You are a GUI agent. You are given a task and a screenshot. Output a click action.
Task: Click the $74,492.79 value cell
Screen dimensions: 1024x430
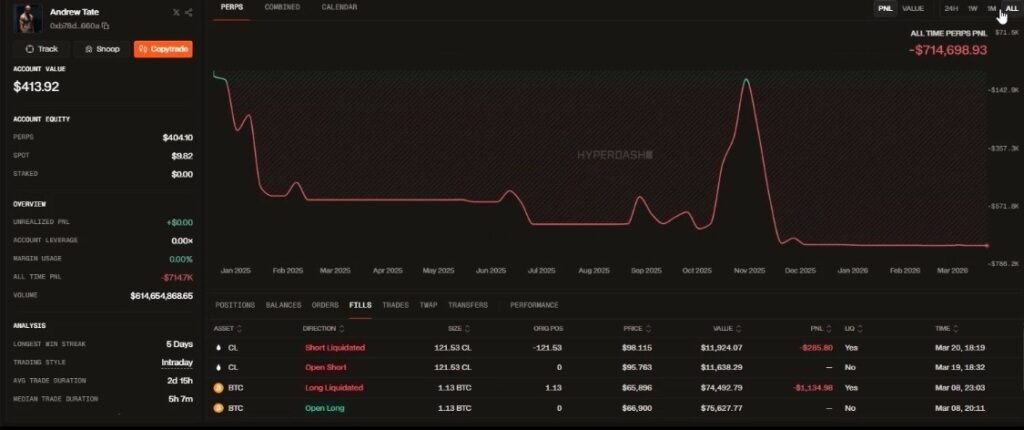[721, 388]
